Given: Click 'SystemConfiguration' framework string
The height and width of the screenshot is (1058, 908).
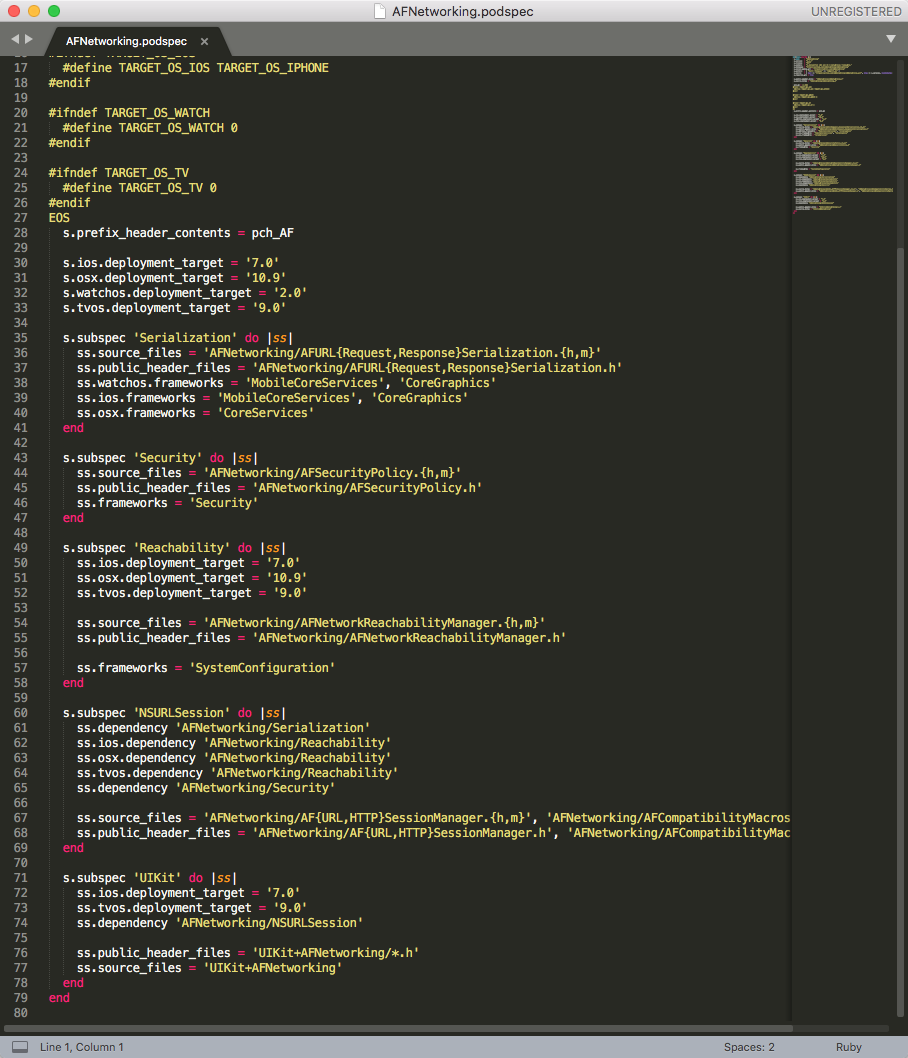Looking at the screenshot, I should pyautogui.click(x=262, y=668).
